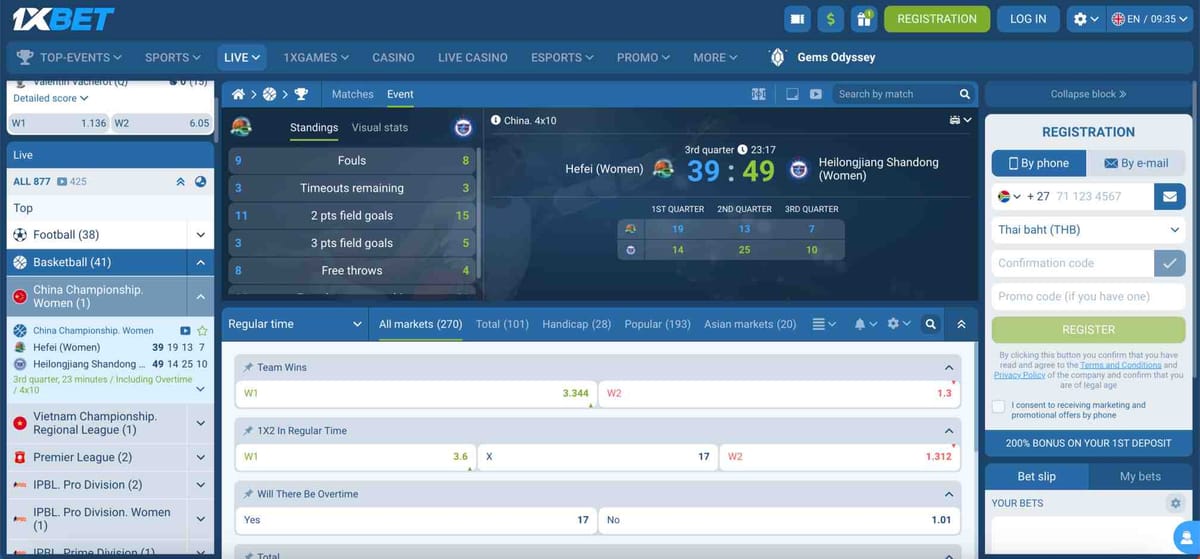1200x559 pixels.
Task: Open the gift bonuses icon in header
Action: click(x=863, y=18)
